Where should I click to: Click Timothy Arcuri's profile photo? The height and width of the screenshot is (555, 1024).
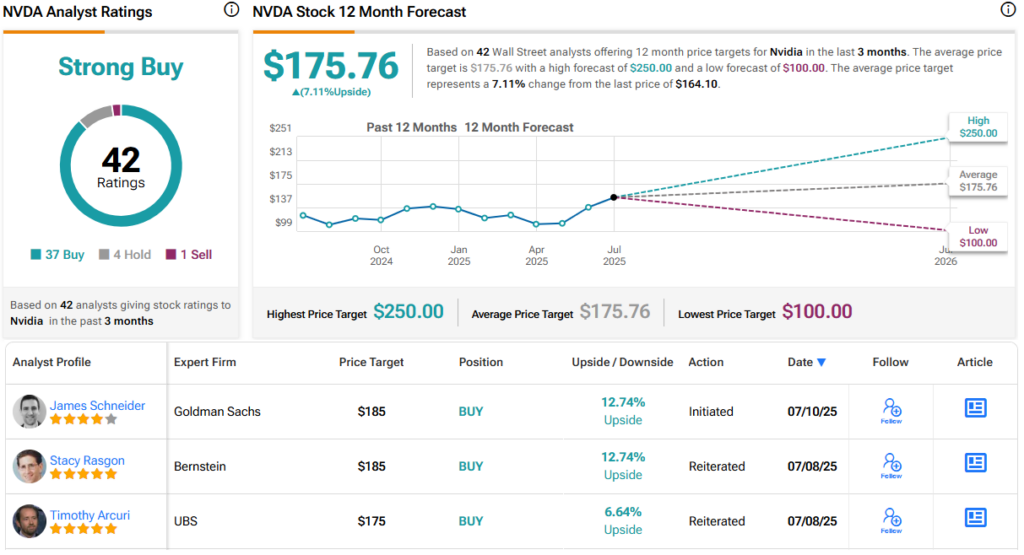tap(30, 521)
